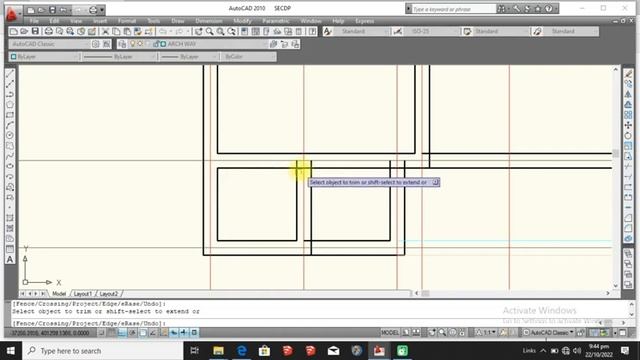Open the ByLayer color control dropdown

tap(44, 57)
